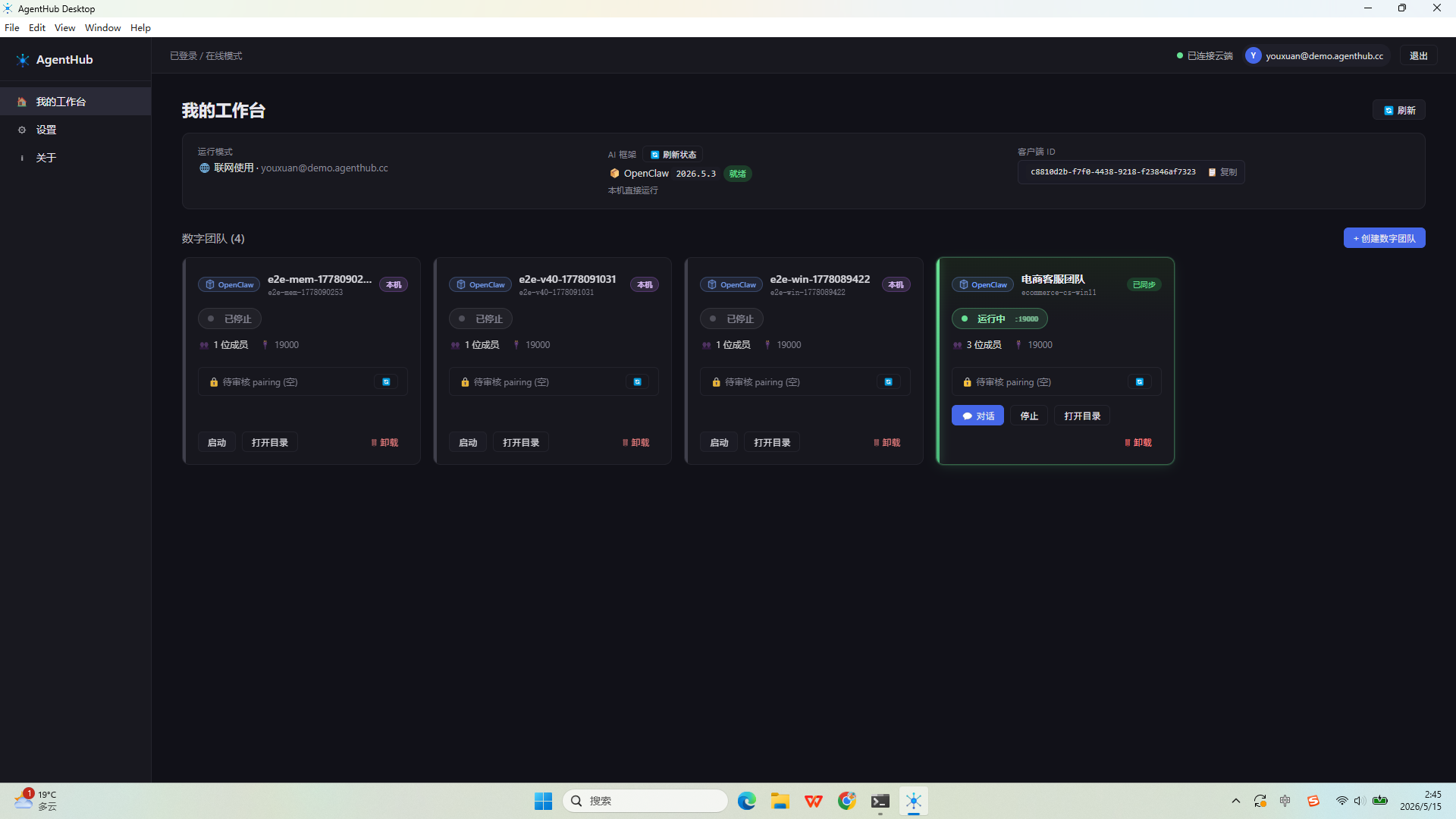
Task: Open WPS Office from taskbar
Action: [814, 801]
